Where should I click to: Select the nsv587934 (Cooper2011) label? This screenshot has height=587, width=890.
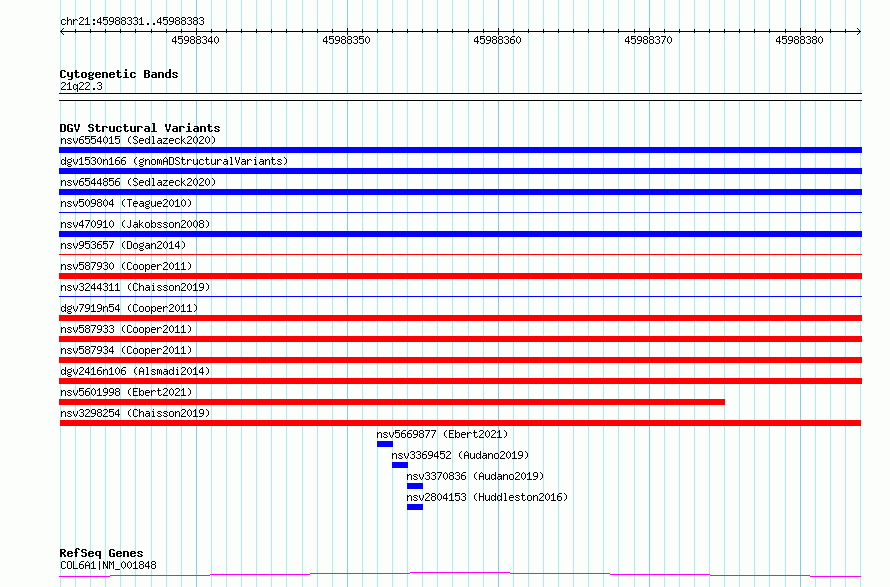[x=126, y=350]
